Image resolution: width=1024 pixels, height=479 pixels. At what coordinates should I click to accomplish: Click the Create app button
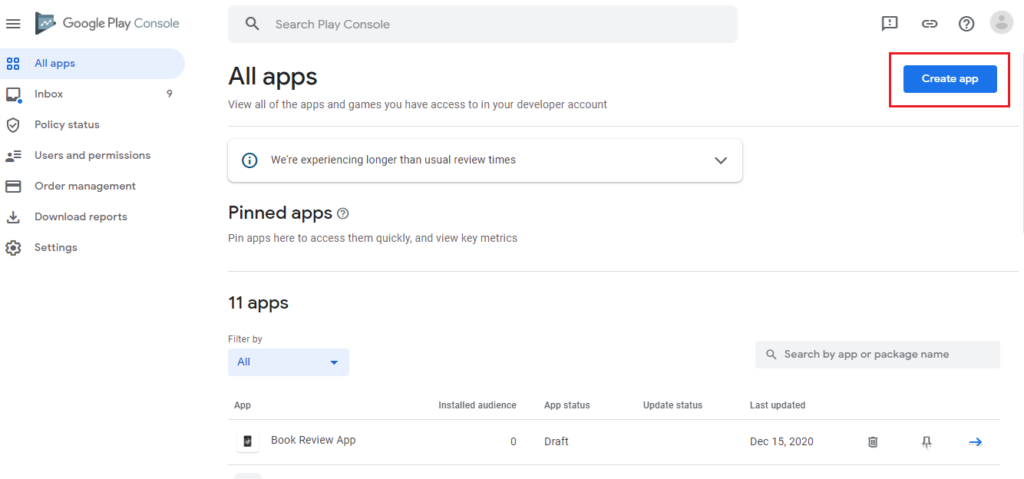point(950,79)
